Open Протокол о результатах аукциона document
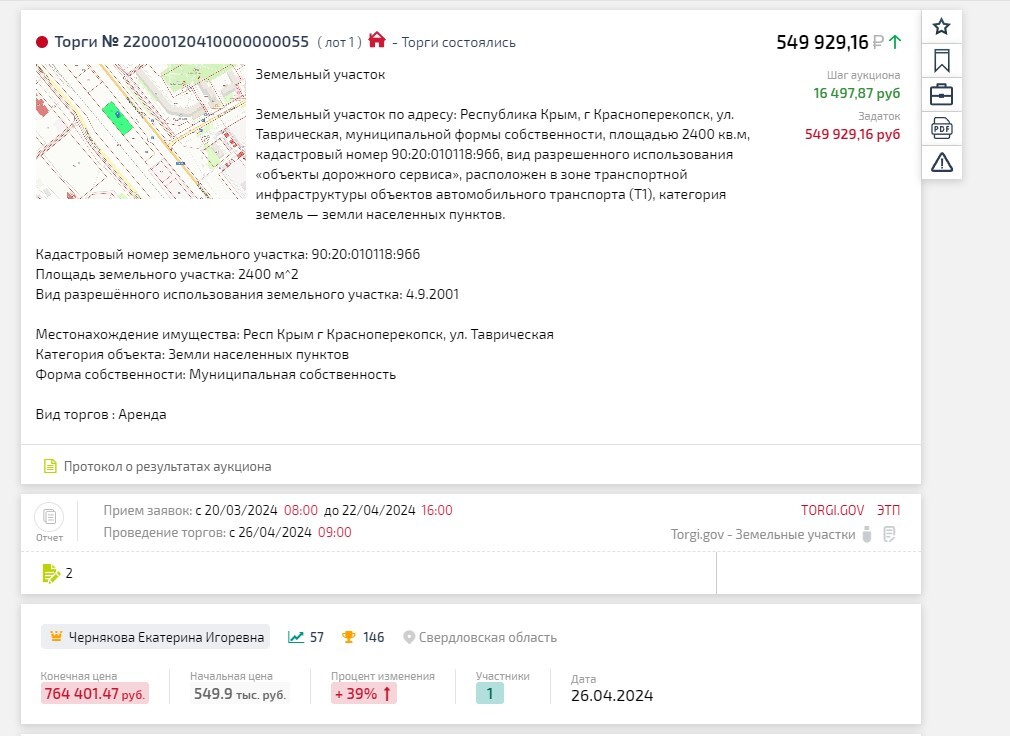The height and width of the screenshot is (736, 1010). click(x=167, y=466)
